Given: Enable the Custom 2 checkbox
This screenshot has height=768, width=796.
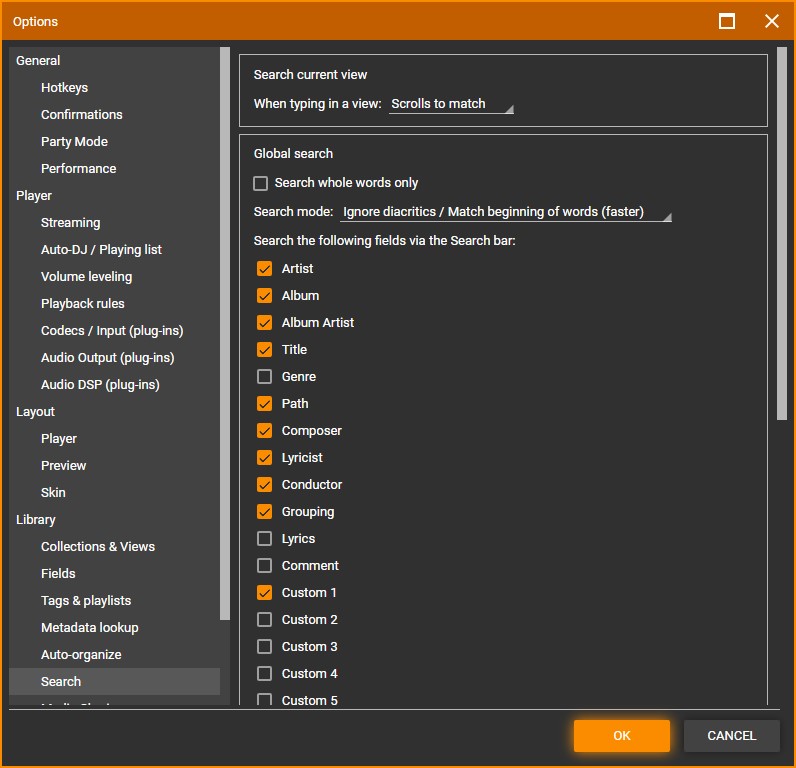Looking at the screenshot, I should click(x=264, y=619).
